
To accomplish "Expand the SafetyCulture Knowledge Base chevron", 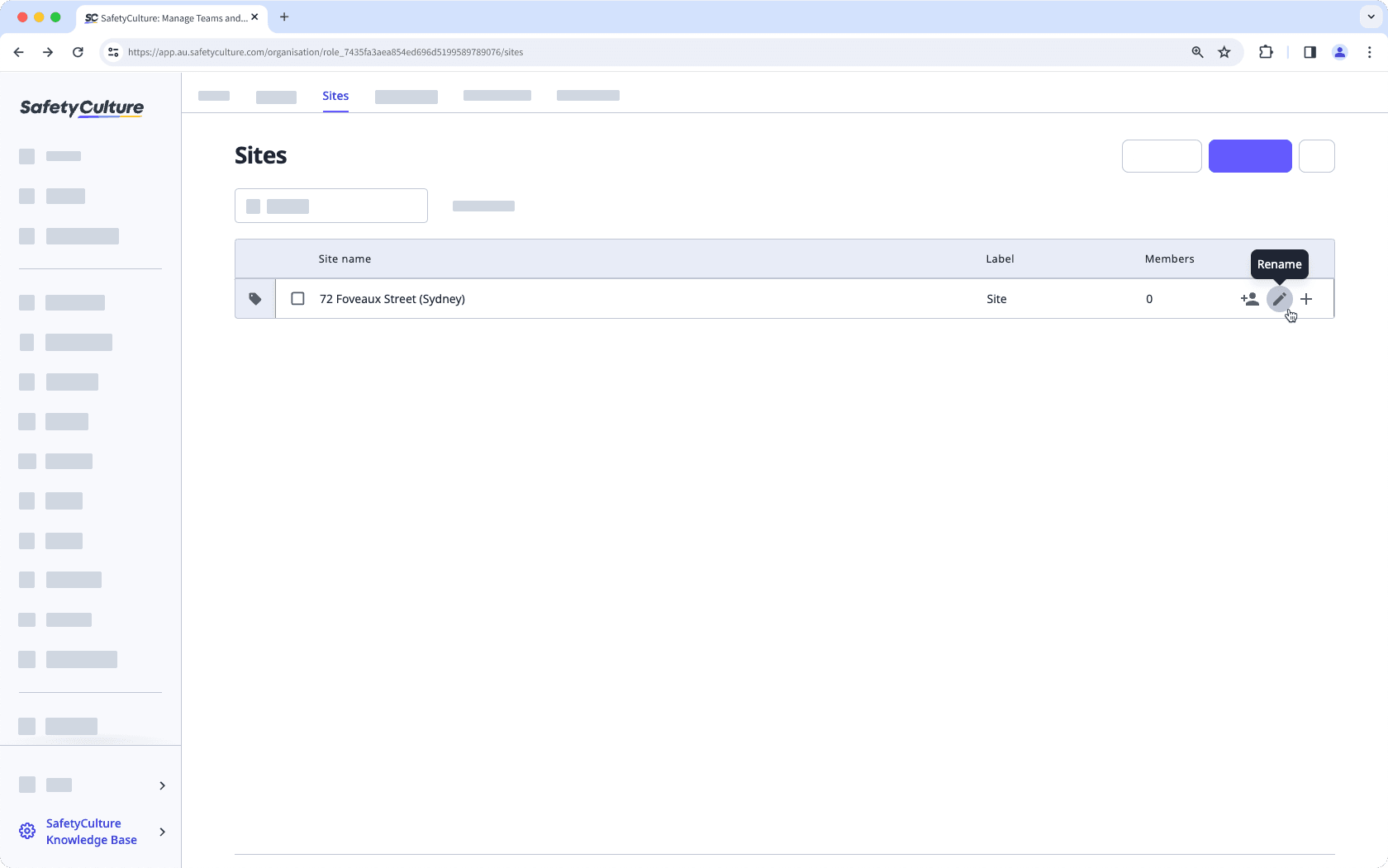I will (162, 832).
